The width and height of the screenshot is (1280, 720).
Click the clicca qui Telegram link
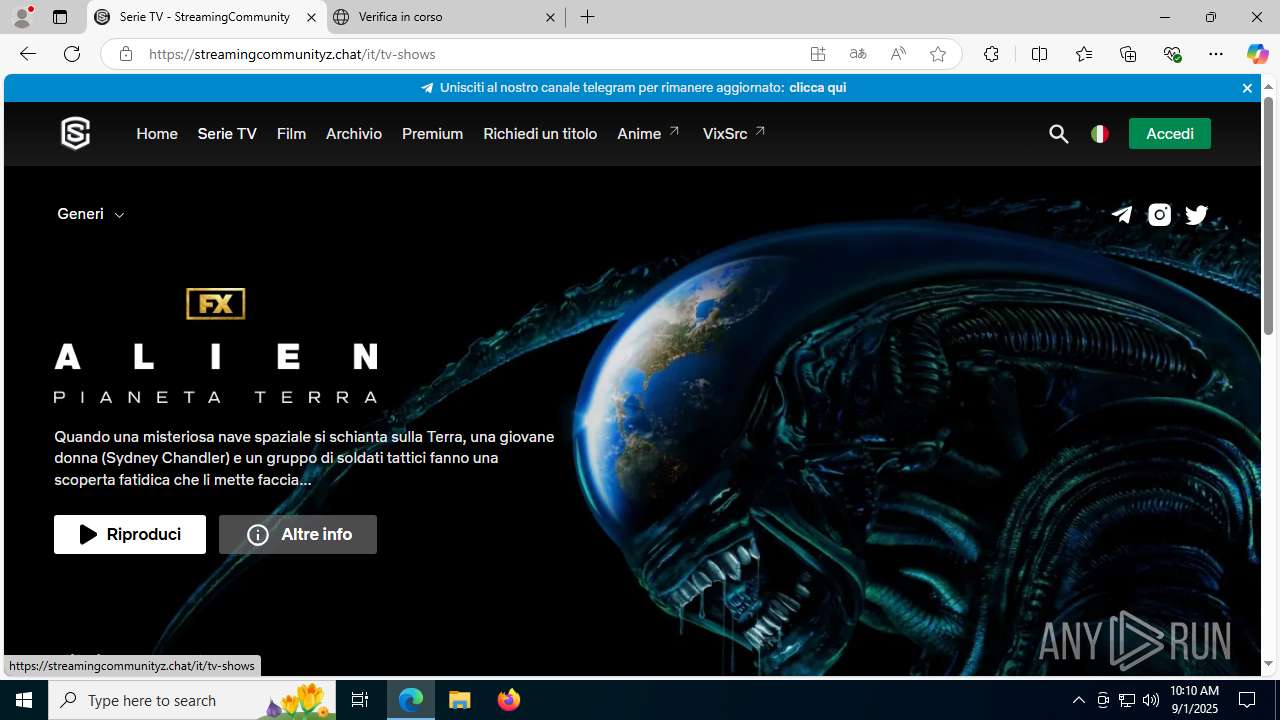pyautogui.click(x=817, y=88)
